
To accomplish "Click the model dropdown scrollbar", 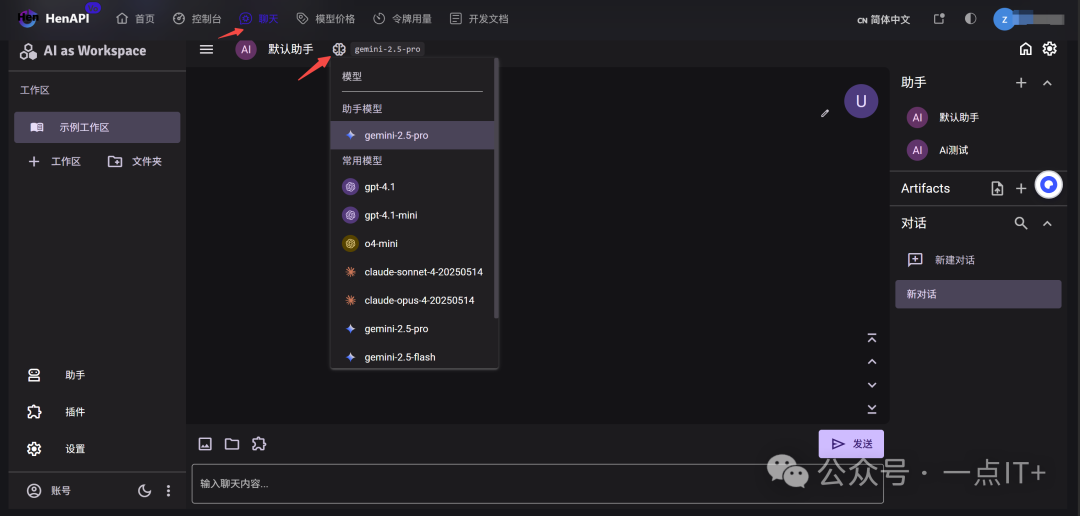I will (x=497, y=187).
